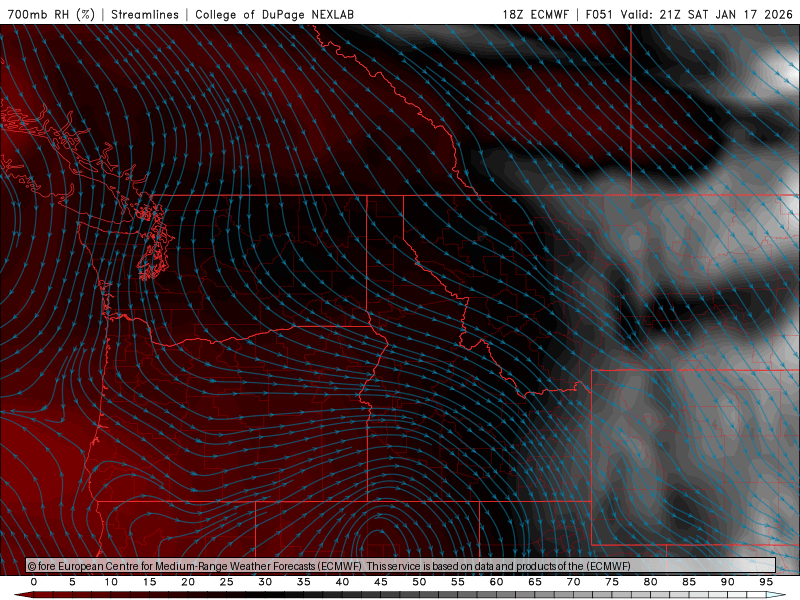Image resolution: width=800 pixels, height=600 pixels.
Task: Click the 0 value on the colorbar scale
Action: pyautogui.click(x=34, y=582)
